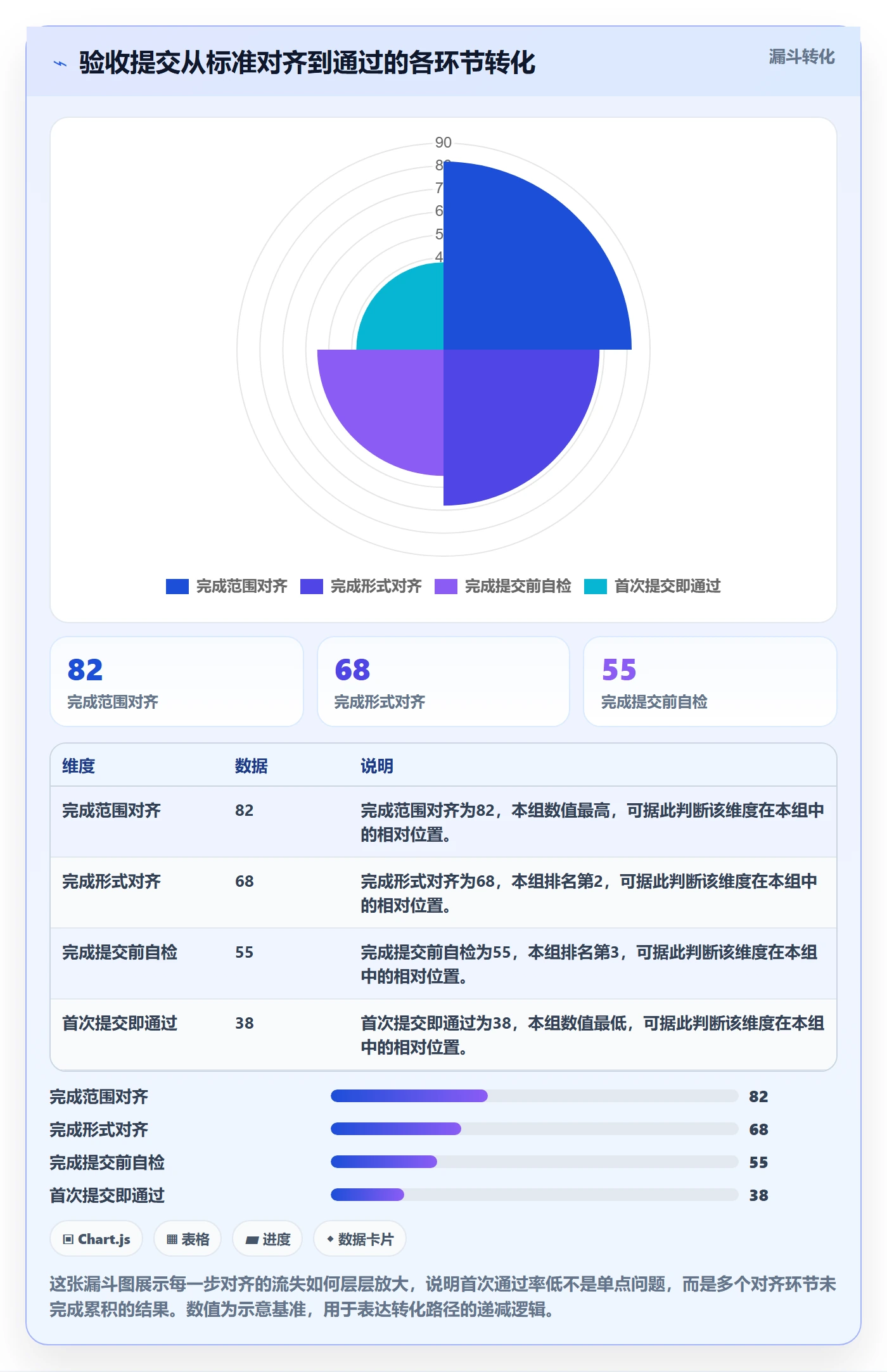Click the 90 axis tick label on chart
This screenshot has width=887, height=1372.
(x=443, y=143)
